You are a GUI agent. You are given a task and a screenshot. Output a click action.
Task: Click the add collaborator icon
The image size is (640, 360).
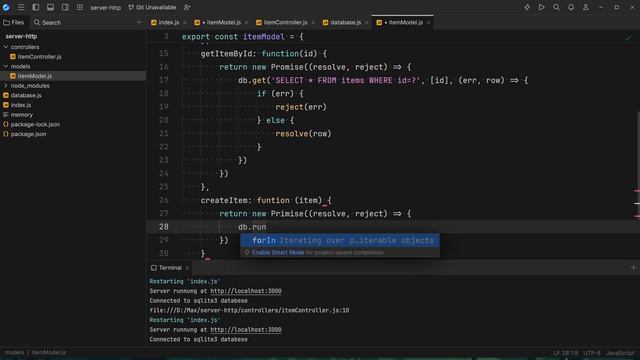click(x=187, y=7)
